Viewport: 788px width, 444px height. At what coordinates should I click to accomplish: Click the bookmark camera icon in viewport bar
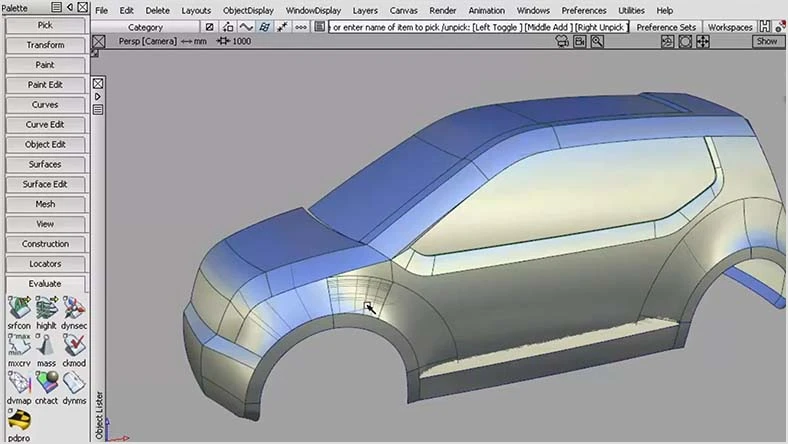[579, 41]
